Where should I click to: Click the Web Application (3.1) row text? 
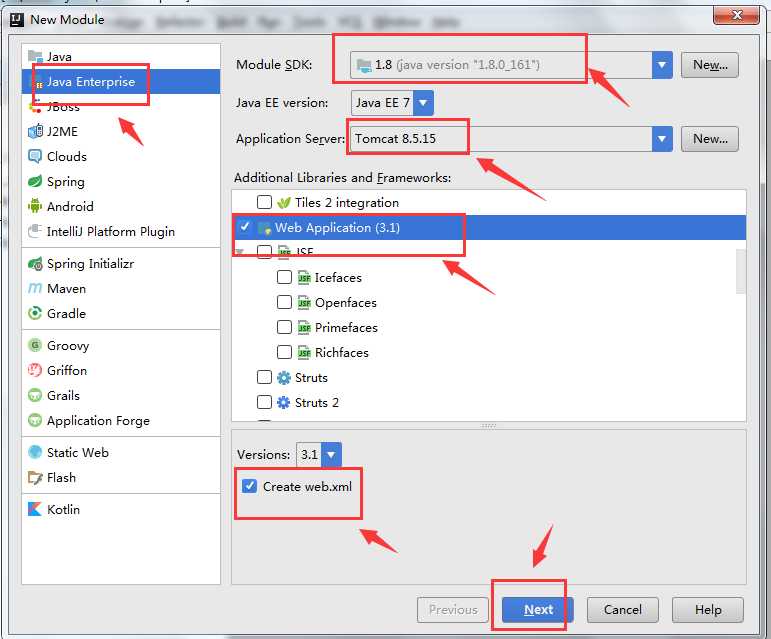pos(337,228)
